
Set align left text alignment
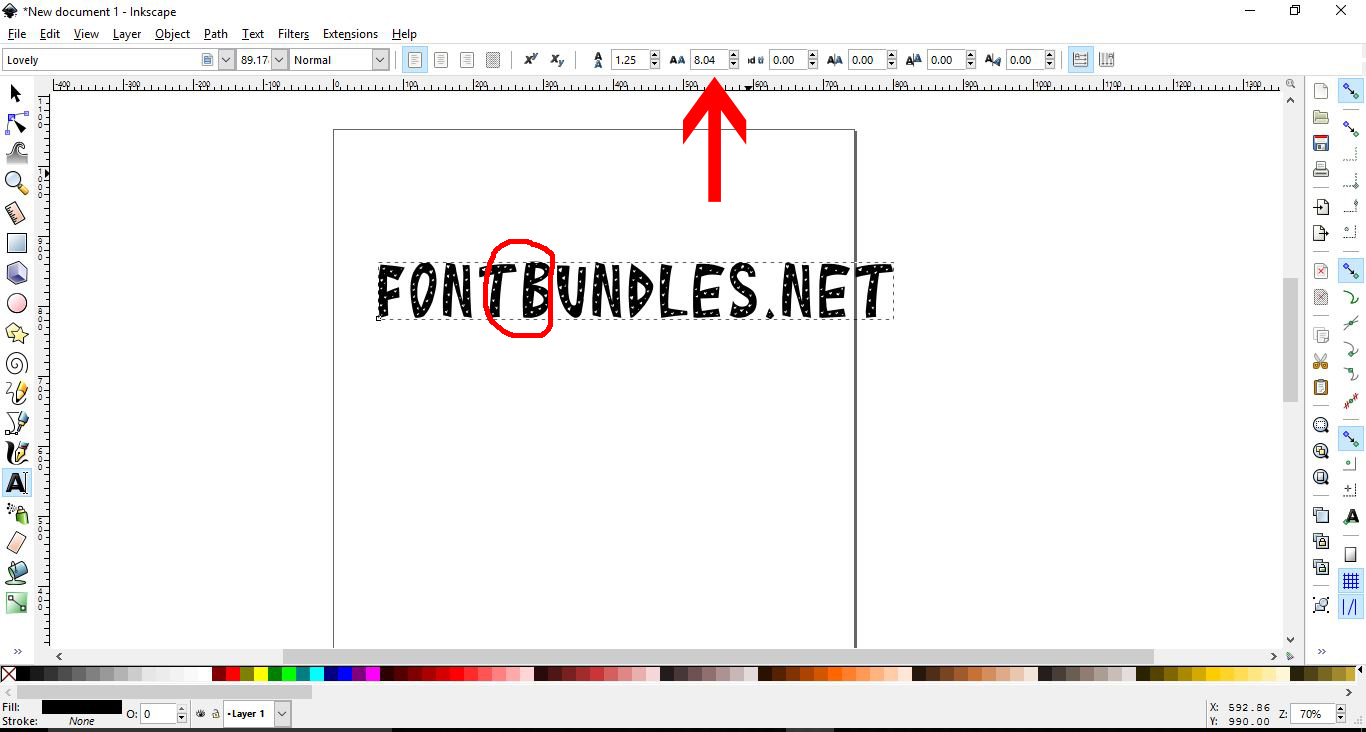coord(415,60)
